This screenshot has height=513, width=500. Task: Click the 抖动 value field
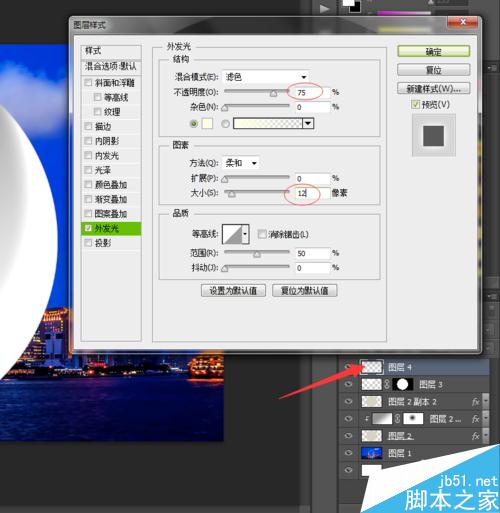click(x=312, y=268)
